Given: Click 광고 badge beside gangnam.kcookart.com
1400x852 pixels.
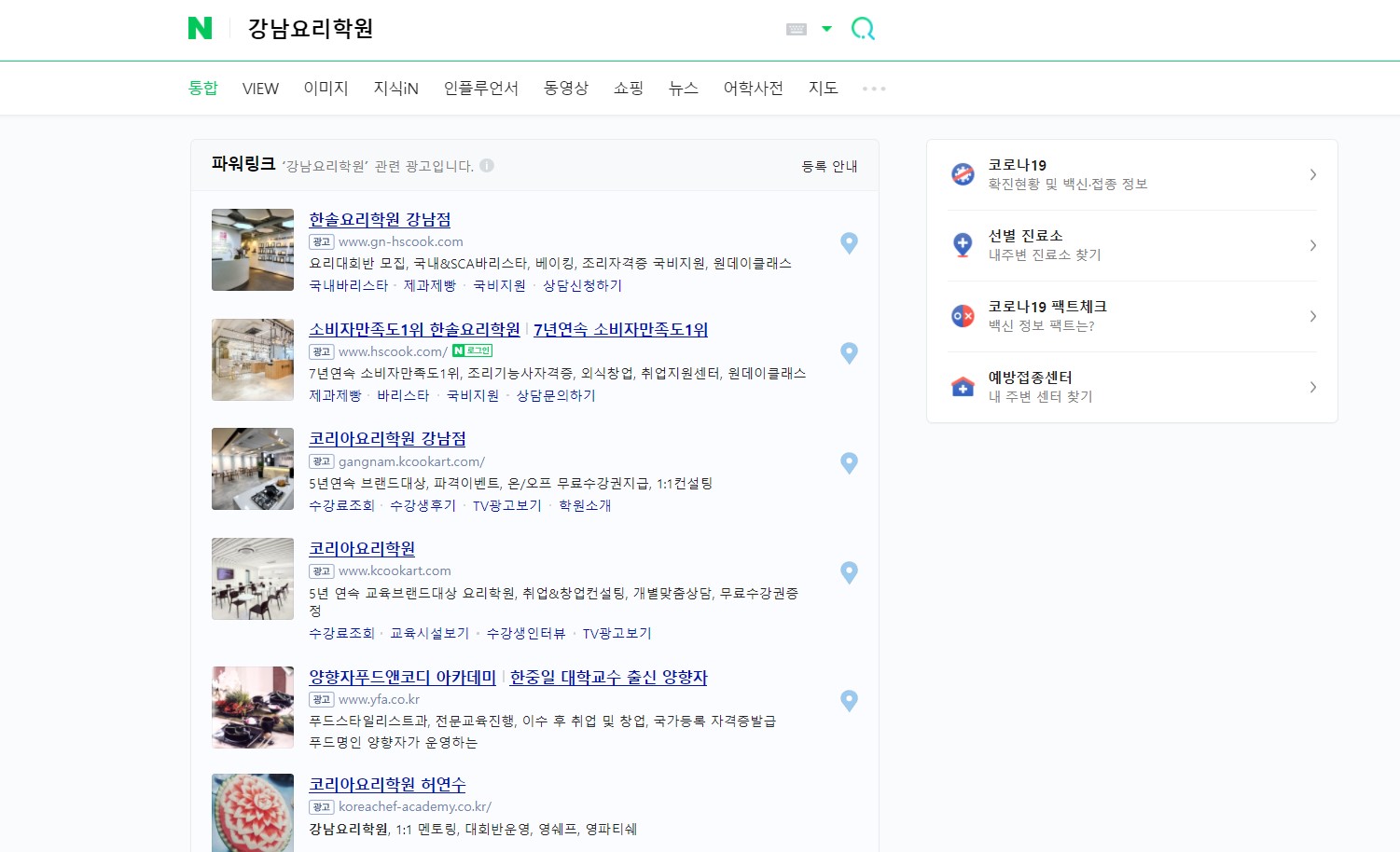Looking at the screenshot, I should tap(322, 461).
